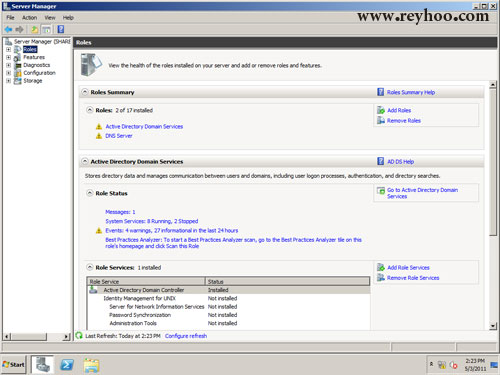Click the blue Help toolbar icon
Viewport: 500px width, 375px height.
pos(61,29)
